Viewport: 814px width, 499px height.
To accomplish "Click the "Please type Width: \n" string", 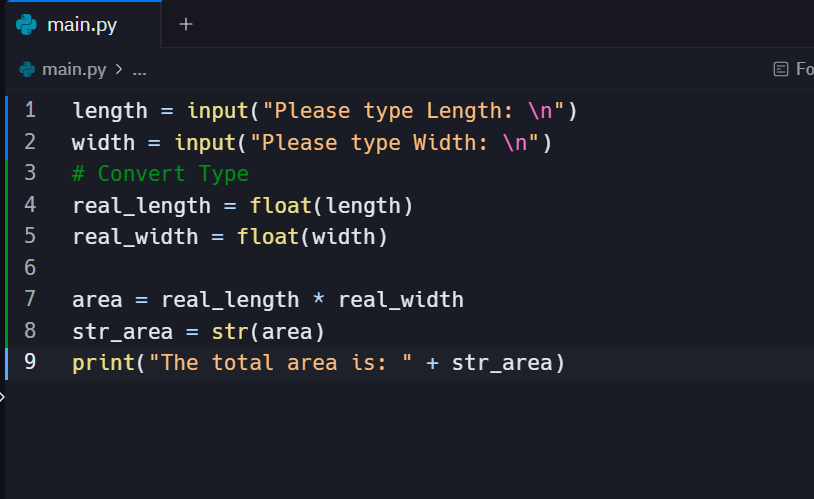I will coord(394,143).
